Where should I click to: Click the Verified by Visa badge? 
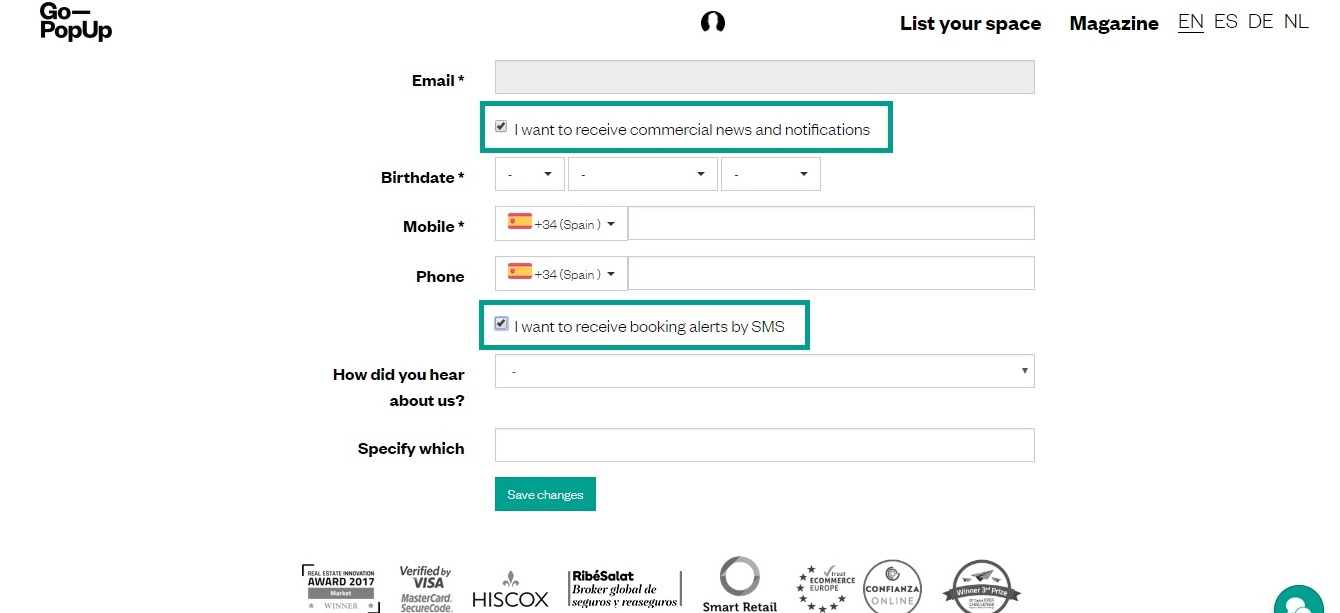[x=426, y=588]
